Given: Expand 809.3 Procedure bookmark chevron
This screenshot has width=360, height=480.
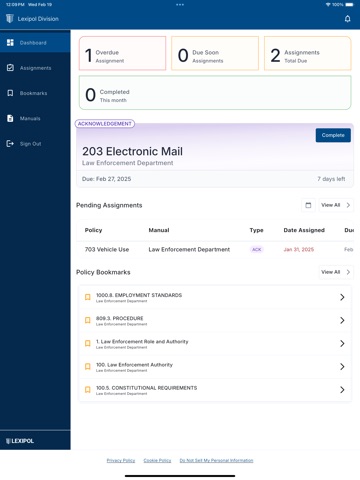Looking at the screenshot, I should [x=342, y=320].
